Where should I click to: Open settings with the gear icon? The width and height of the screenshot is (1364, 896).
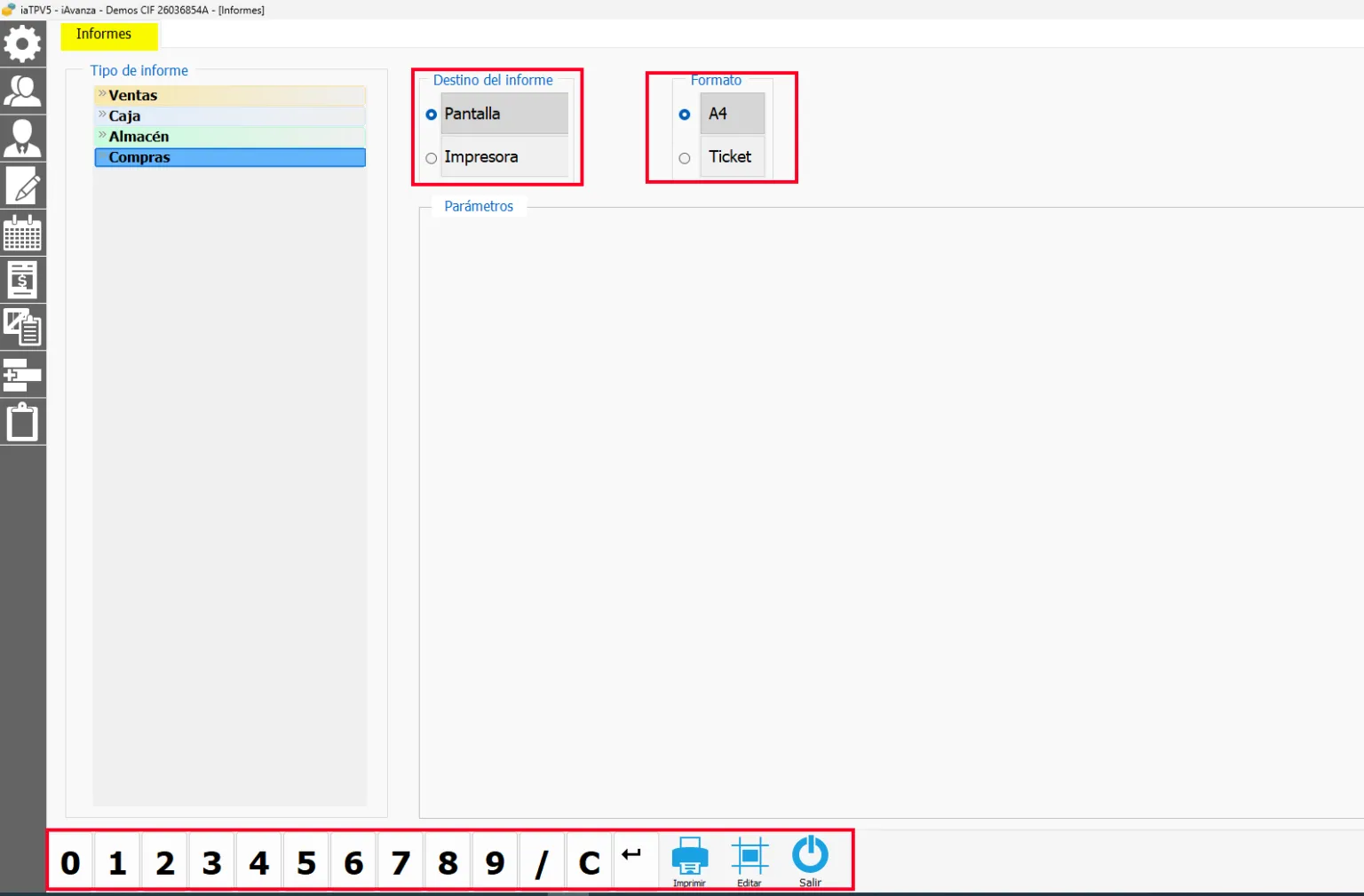[22, 44]
